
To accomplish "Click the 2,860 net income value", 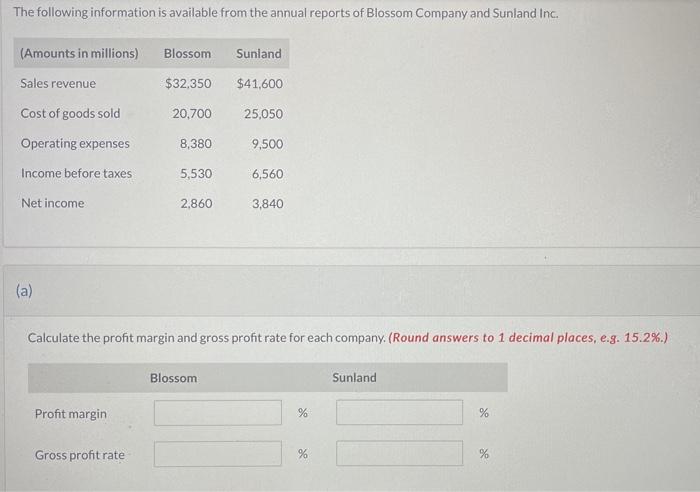I will pos(196,204).
